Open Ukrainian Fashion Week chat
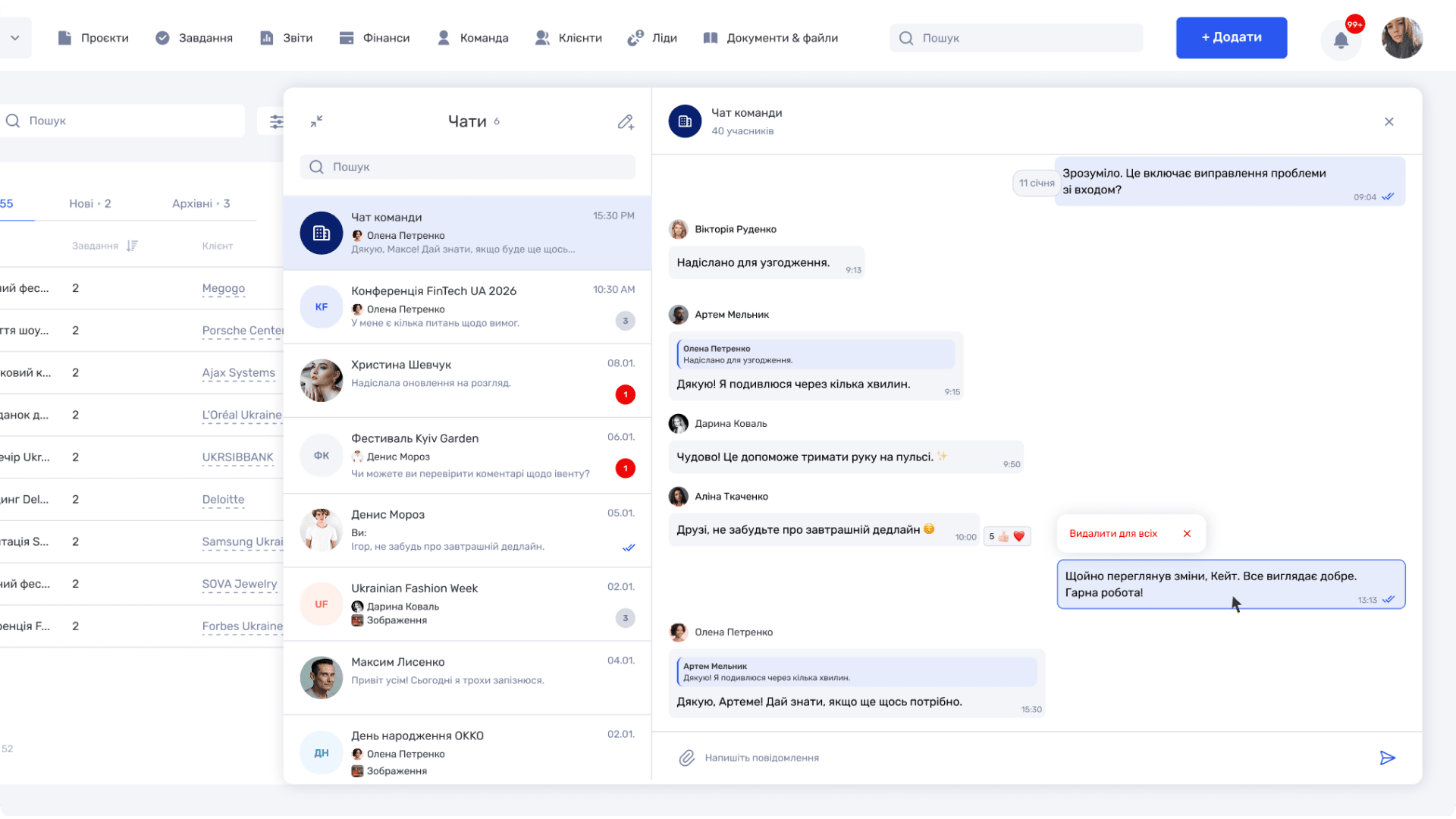 tap(467, 604)
